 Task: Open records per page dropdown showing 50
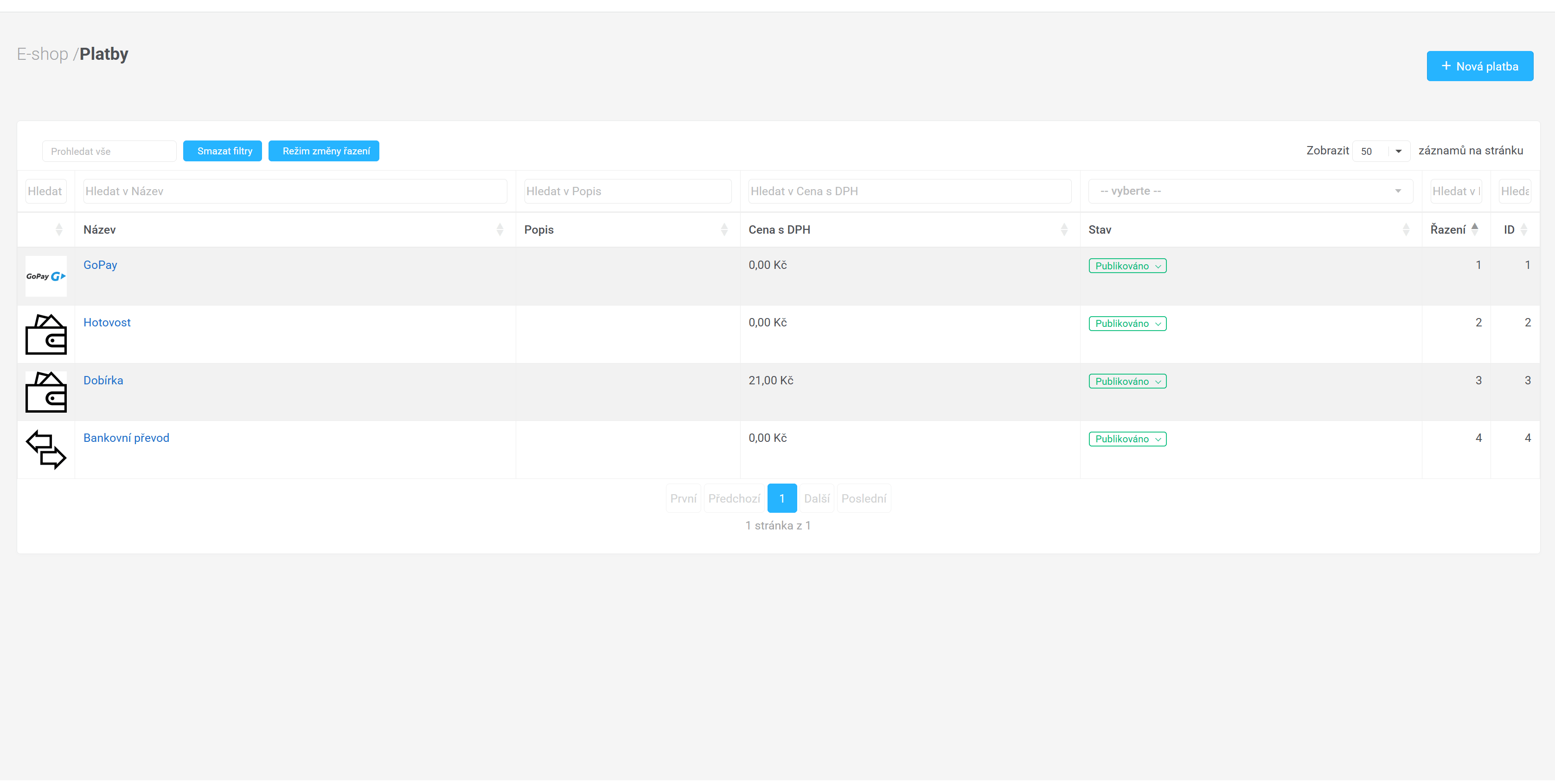pos(1381,152)
